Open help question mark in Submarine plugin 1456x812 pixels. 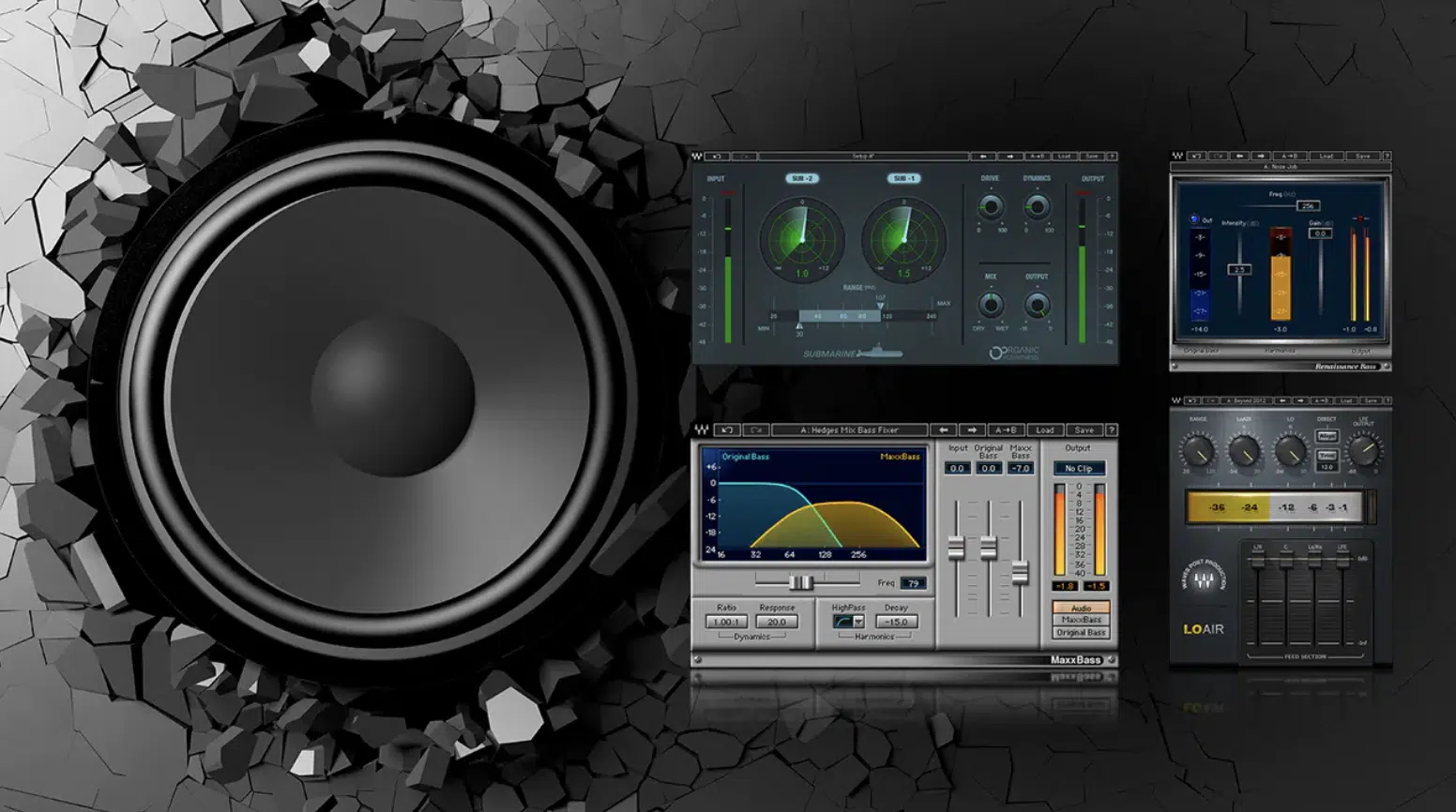1112,157
